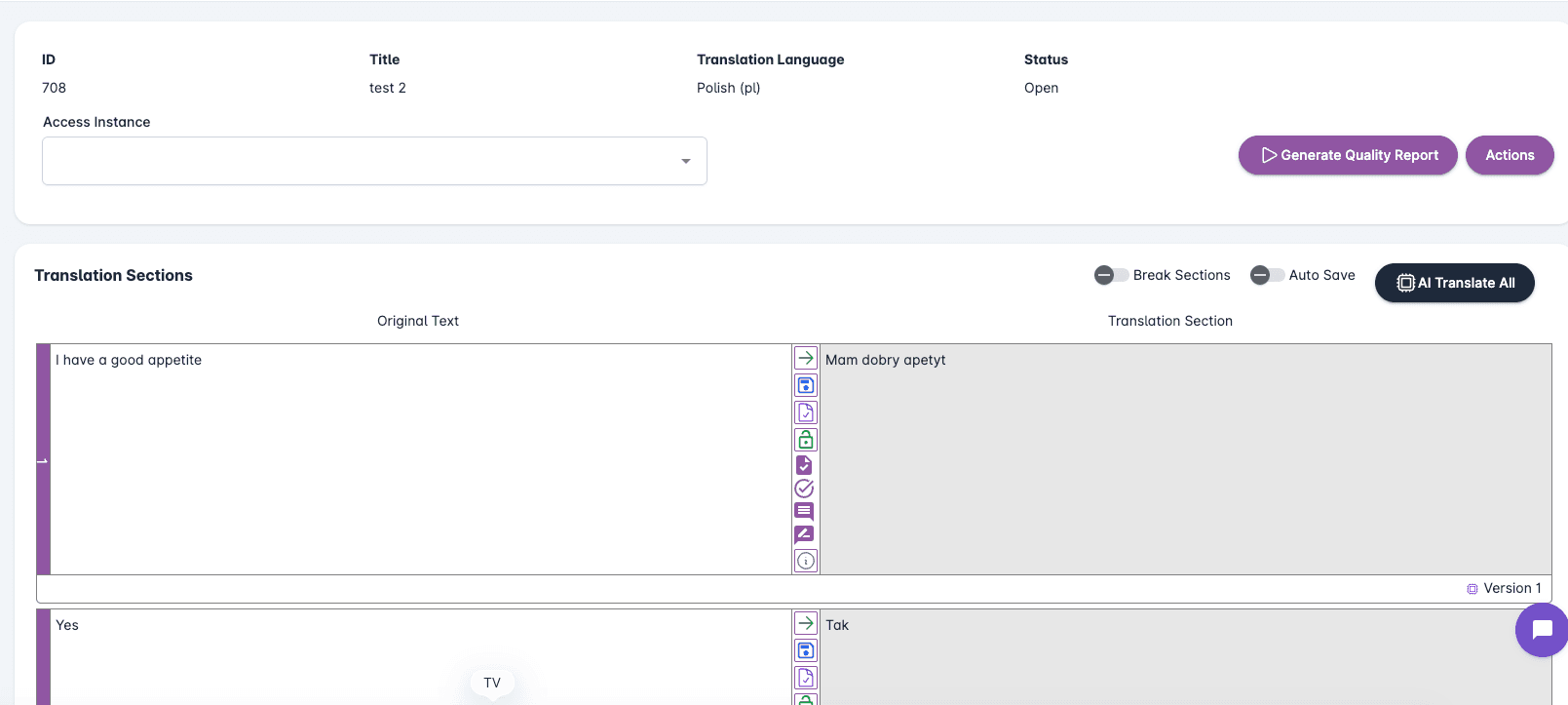Image resolution: width=1568 pixels, height=705 pixels.
Task: Click the pencil edit-note icon in section 1
Action: click(804, 534)
